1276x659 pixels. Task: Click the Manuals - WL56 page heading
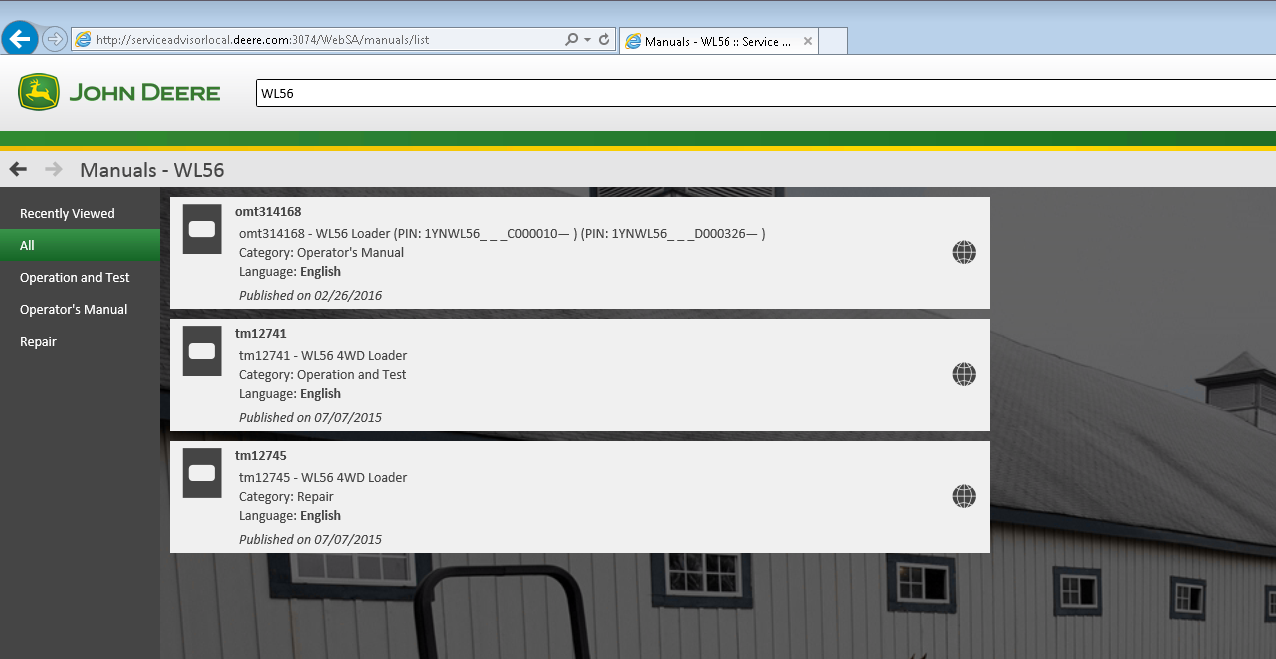(x=152, y=170)
